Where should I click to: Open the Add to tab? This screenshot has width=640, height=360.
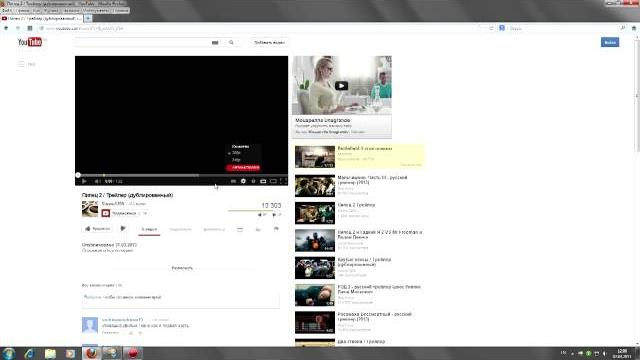click(x=214, y=229)
